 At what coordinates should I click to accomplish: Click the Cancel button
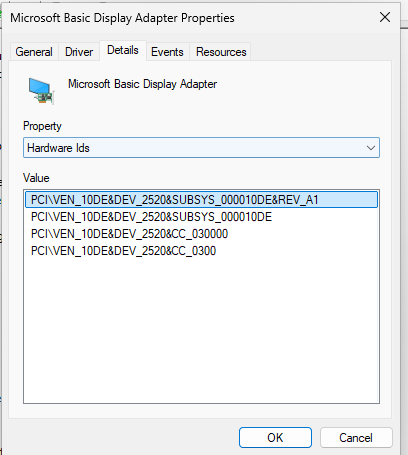tap(356, 437)
